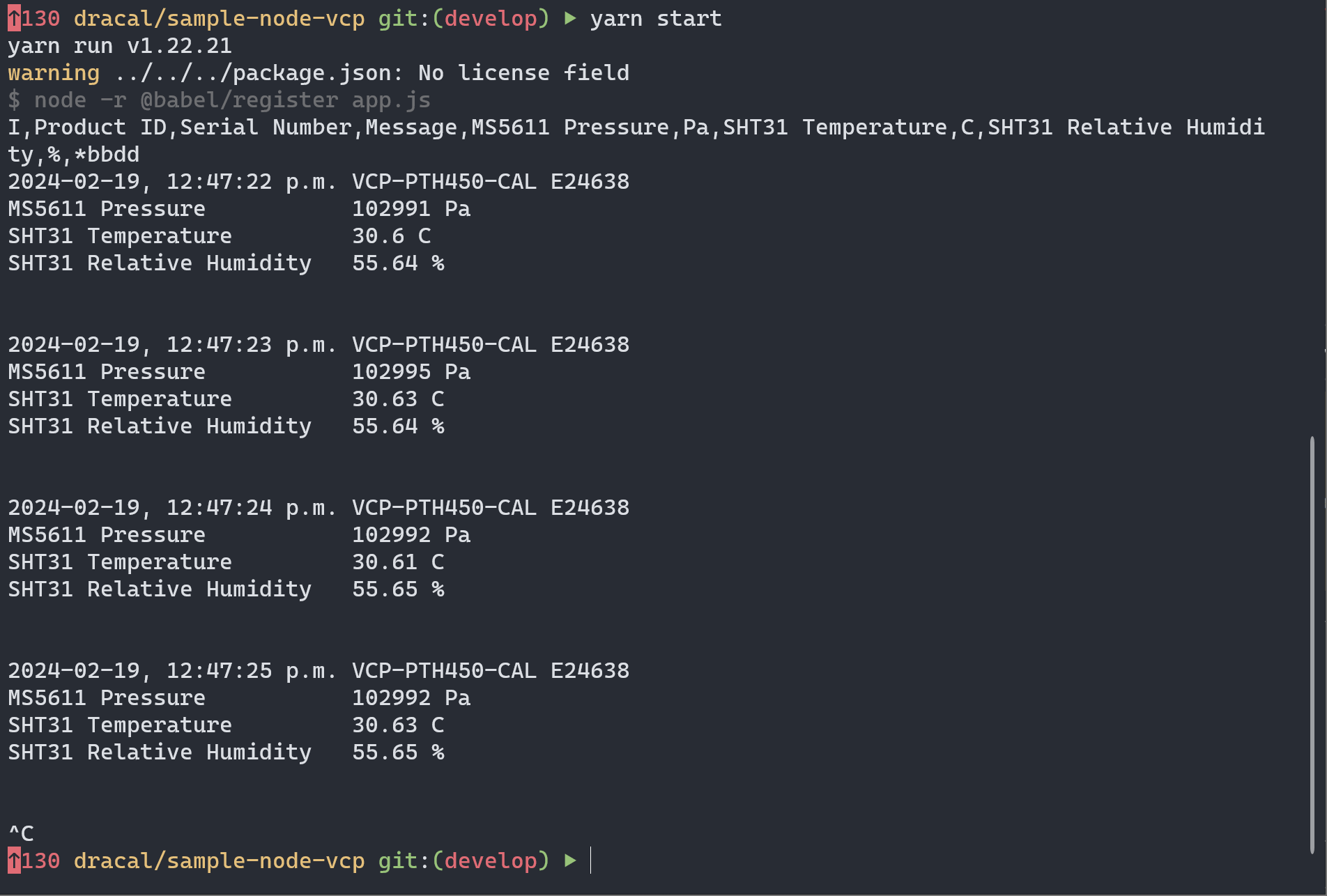Click the dimmed "node -r @babel/register app.js" command

232,100
